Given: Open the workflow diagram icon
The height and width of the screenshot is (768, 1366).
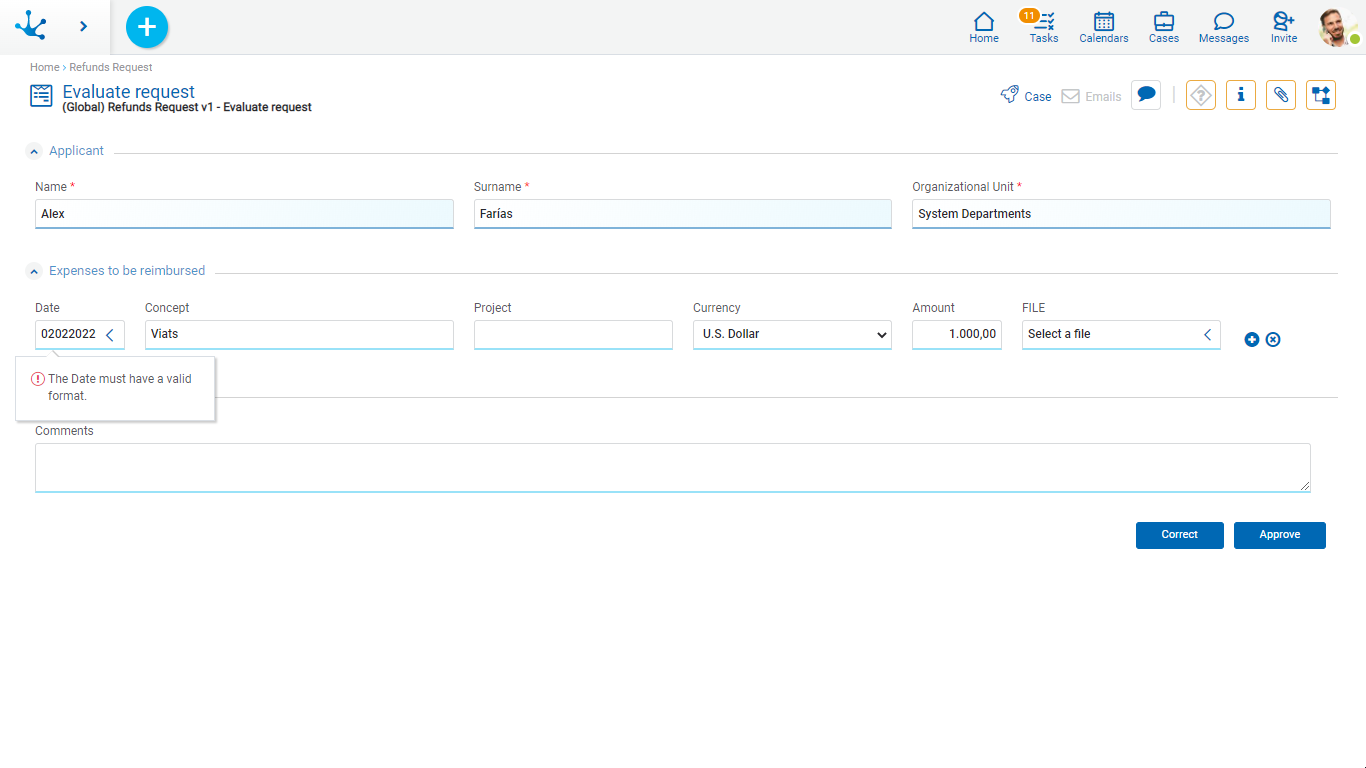Looking at the screenshot, I should pos(1320,95).
